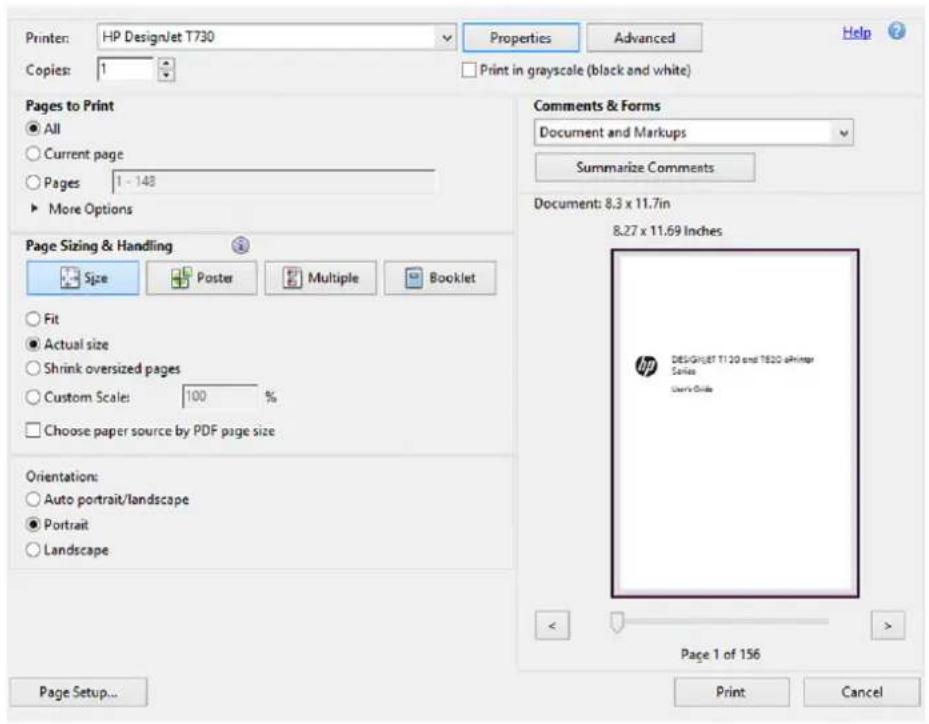This screenshot has width=929, height=724.
Task: Expand More Options
Action: [x=81, y=209]
